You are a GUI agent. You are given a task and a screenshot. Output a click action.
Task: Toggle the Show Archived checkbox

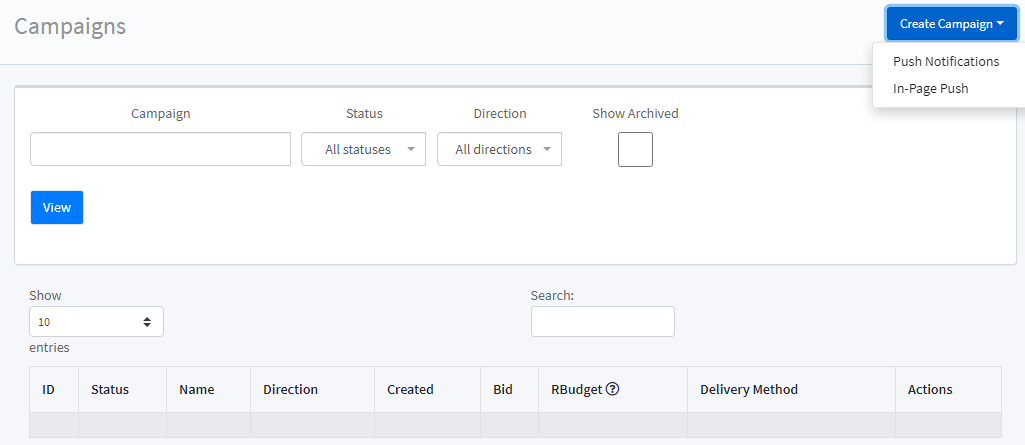tap(635, 149)
